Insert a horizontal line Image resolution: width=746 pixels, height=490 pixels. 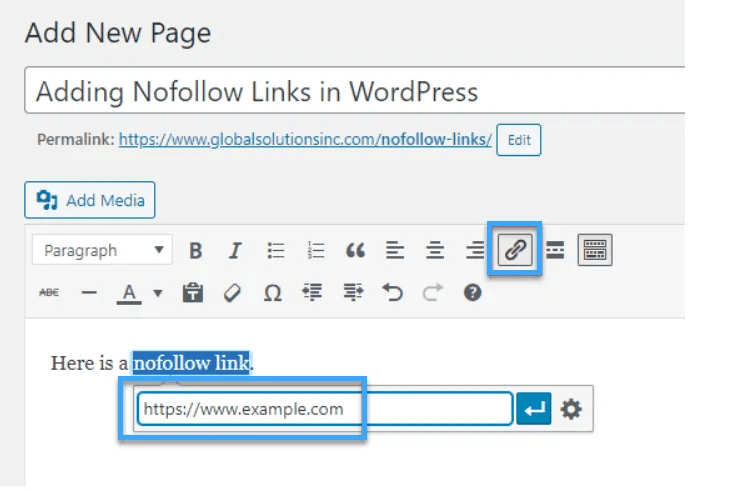coord(89,293)
